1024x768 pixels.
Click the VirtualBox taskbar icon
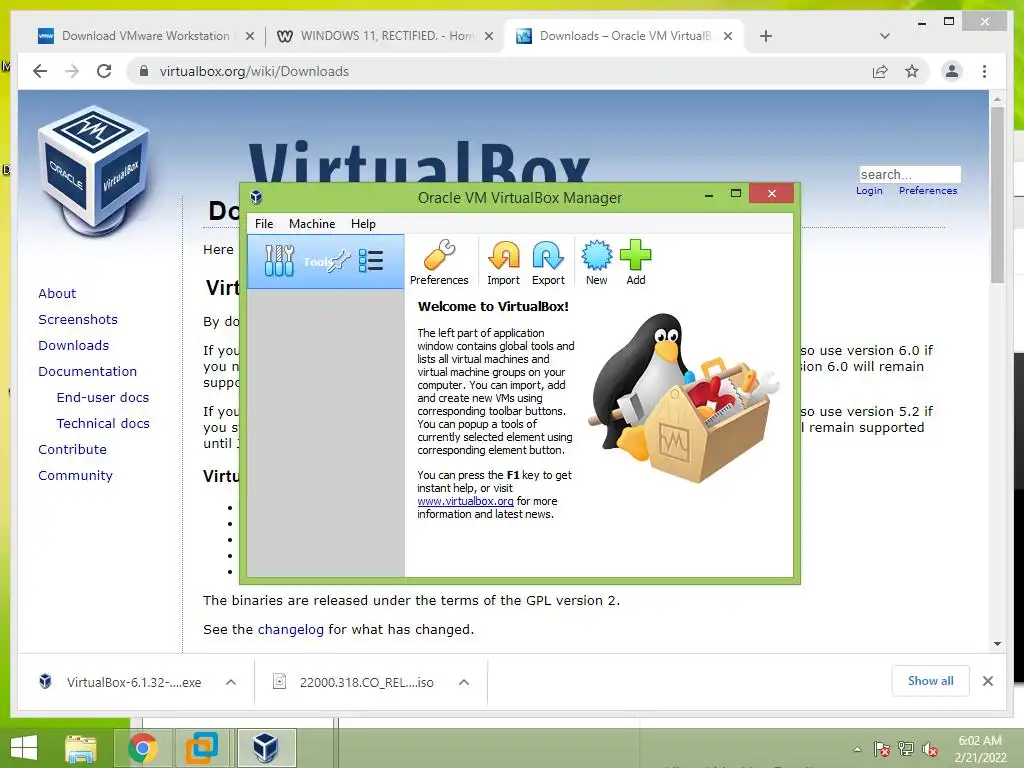266,748
